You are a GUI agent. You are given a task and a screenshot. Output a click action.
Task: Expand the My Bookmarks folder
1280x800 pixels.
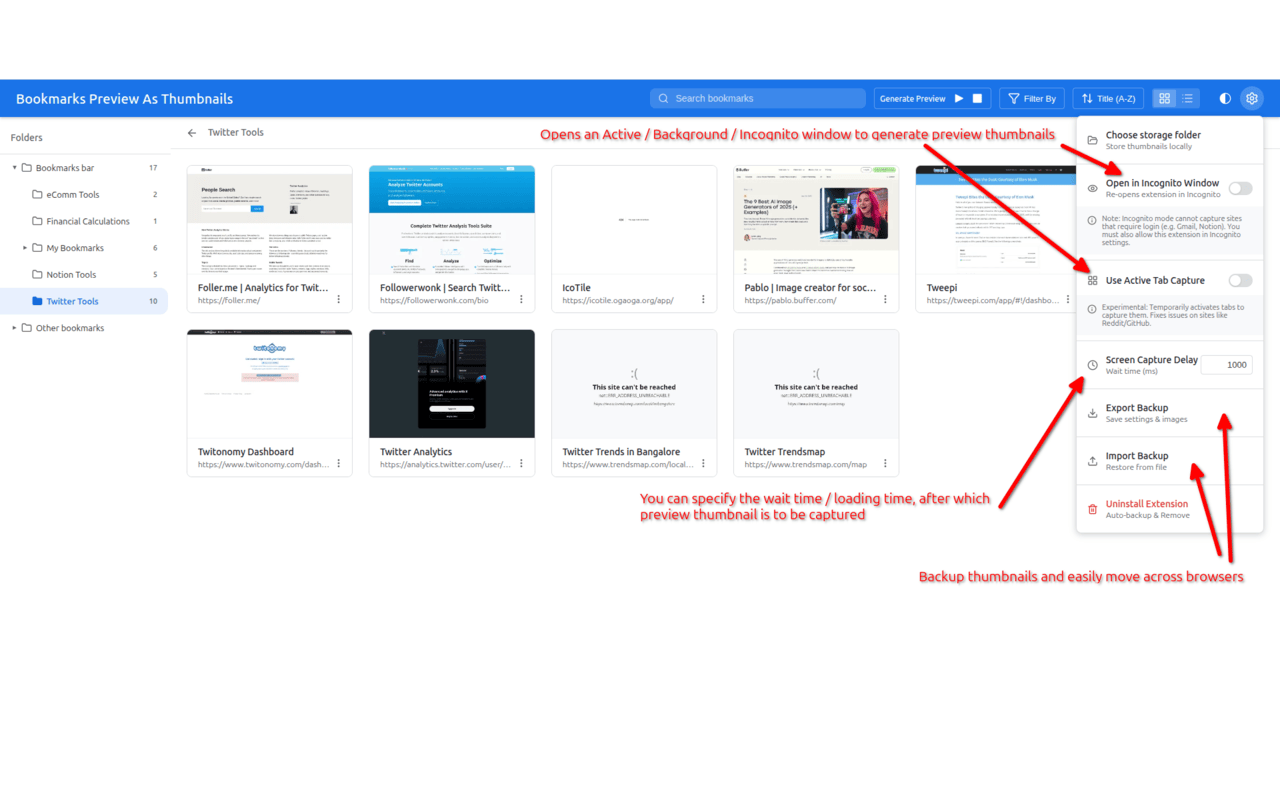pyautogui.click(x=25, y=248)
